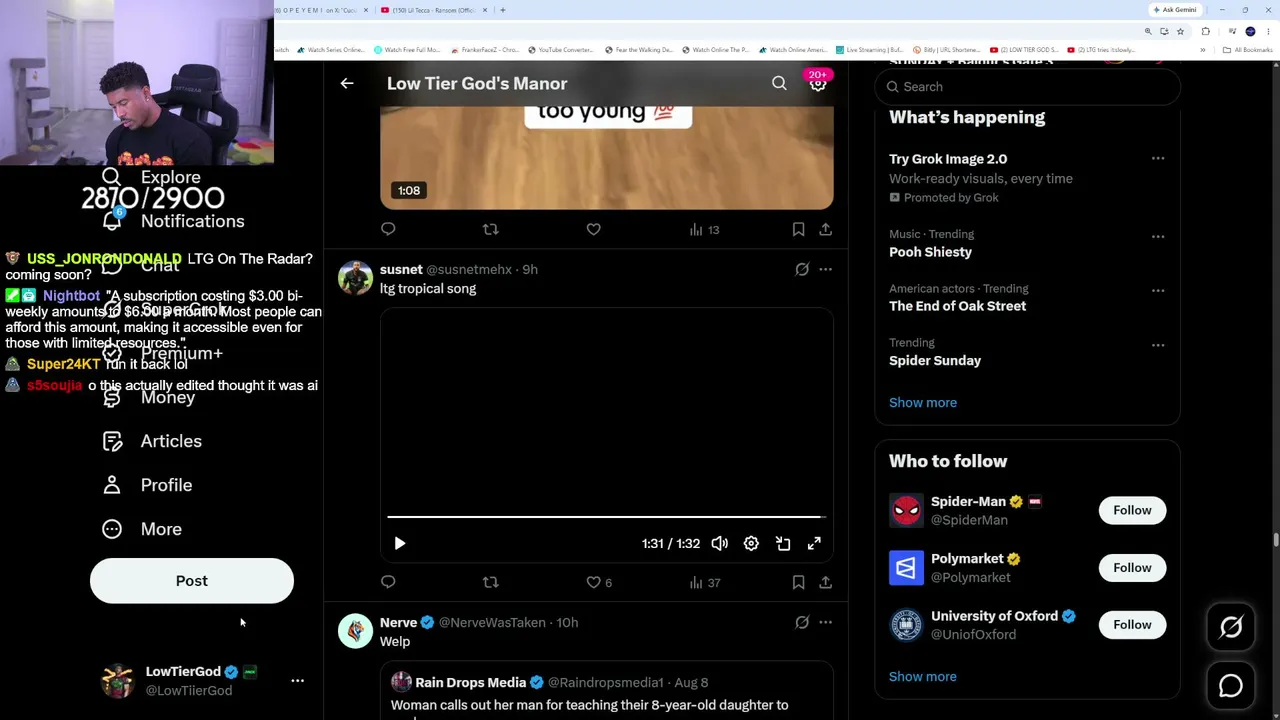This screenshot has height=720, width=1280.
Task: Enter fullscreen for the video
Action: (814, 543)
